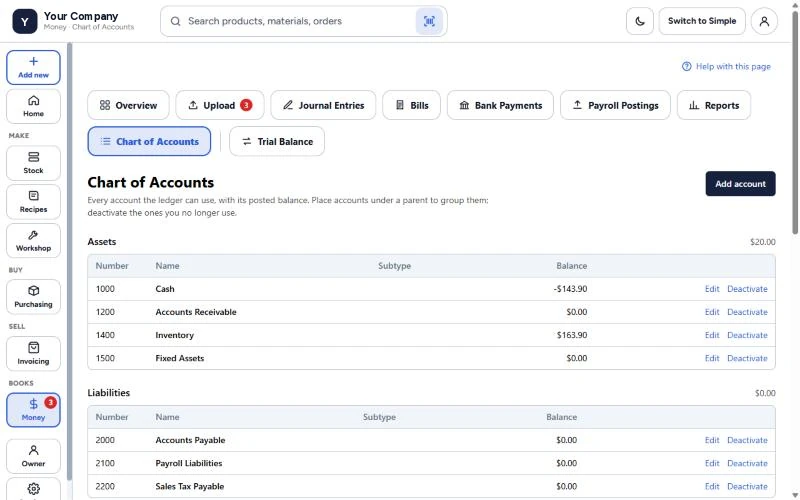Open Workshop in sidebar
800x500 pixels.
(33, 240)
